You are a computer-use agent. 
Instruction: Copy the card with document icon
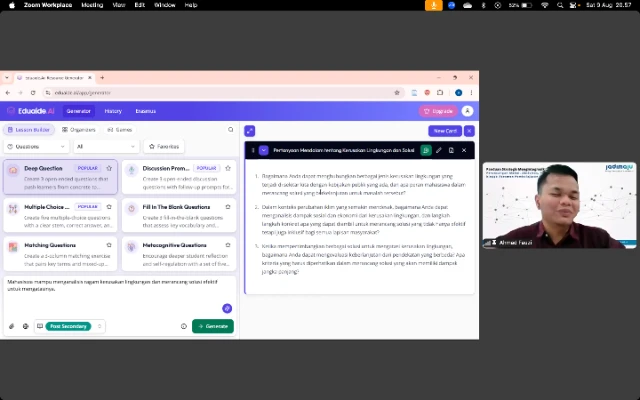click(451, 150)
